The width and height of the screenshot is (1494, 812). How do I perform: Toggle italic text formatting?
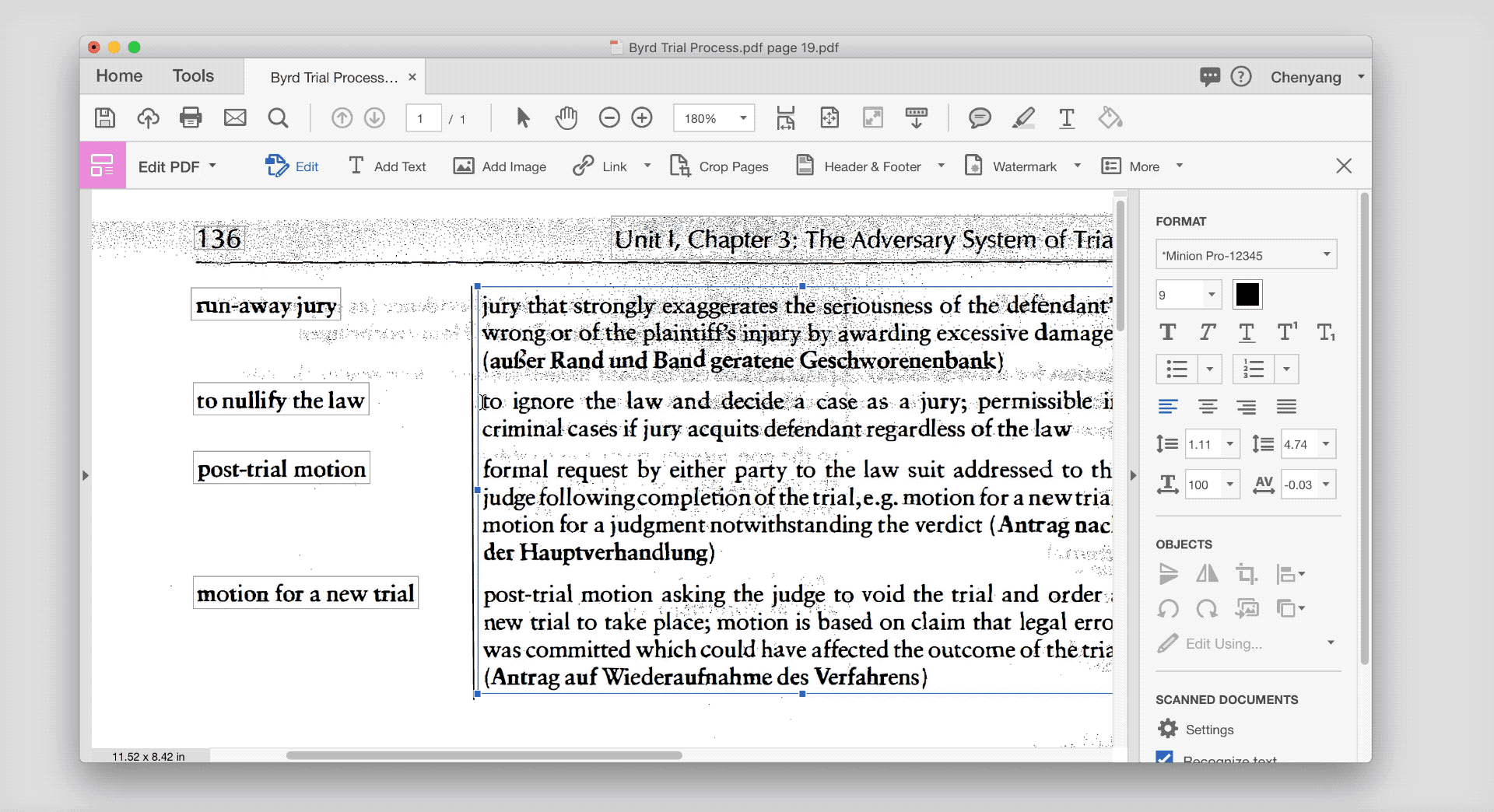pyautogui.click(x=1207, y=332)
